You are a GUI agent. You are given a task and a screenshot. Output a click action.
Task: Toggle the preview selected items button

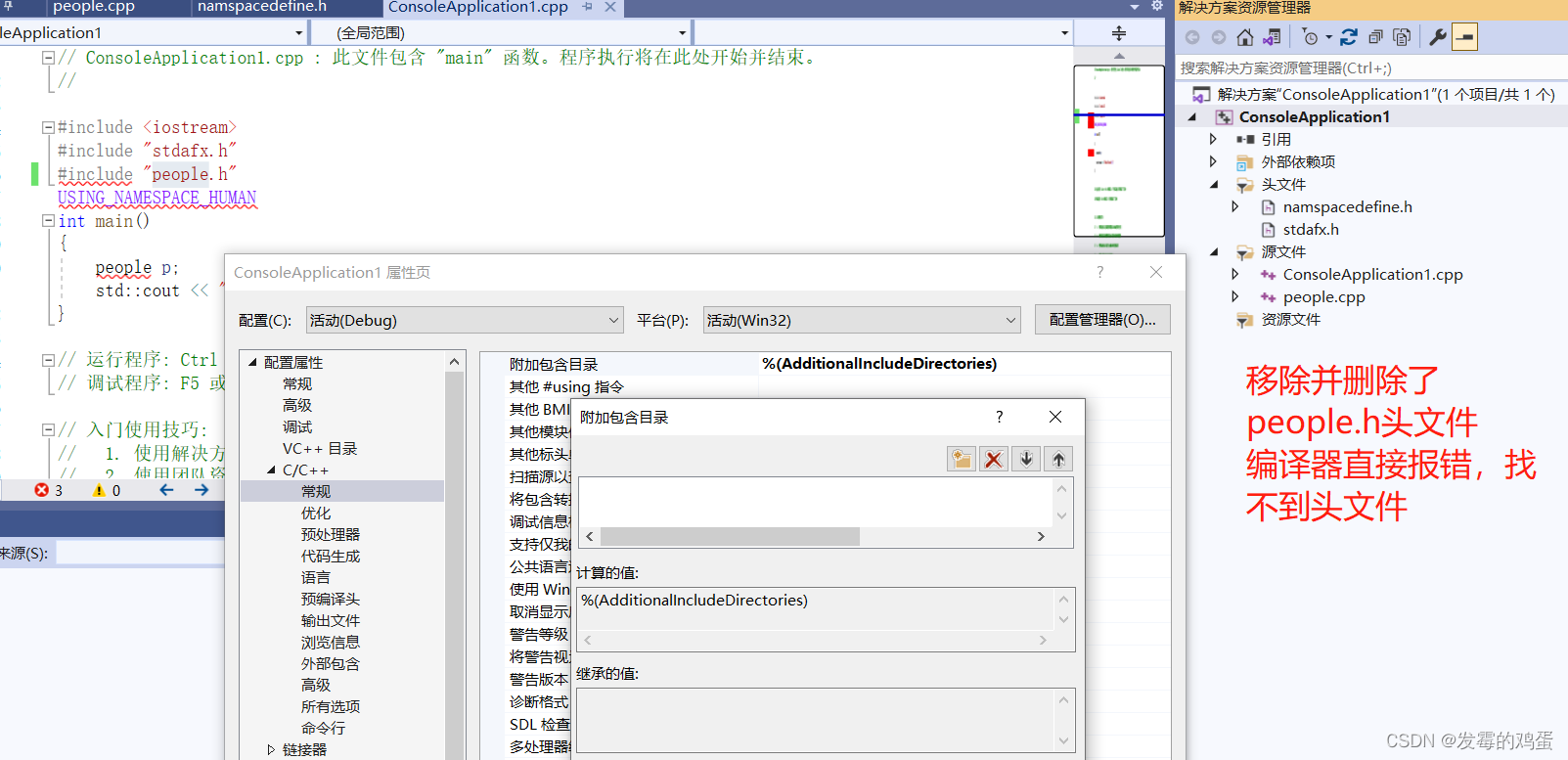[x=1464, y=37]
